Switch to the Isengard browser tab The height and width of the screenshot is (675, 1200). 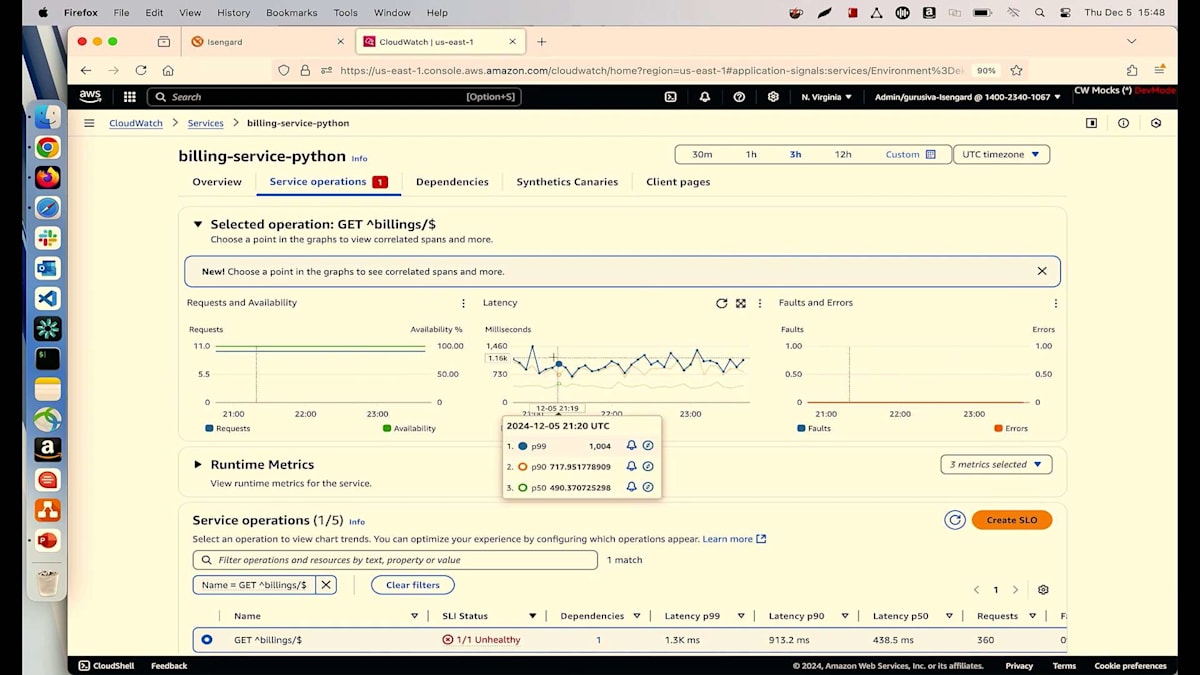266,42
